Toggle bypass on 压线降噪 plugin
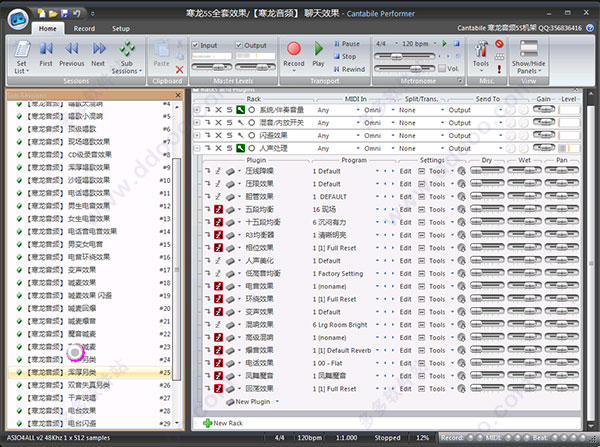 pyautogui.click(x=218, y=171)
